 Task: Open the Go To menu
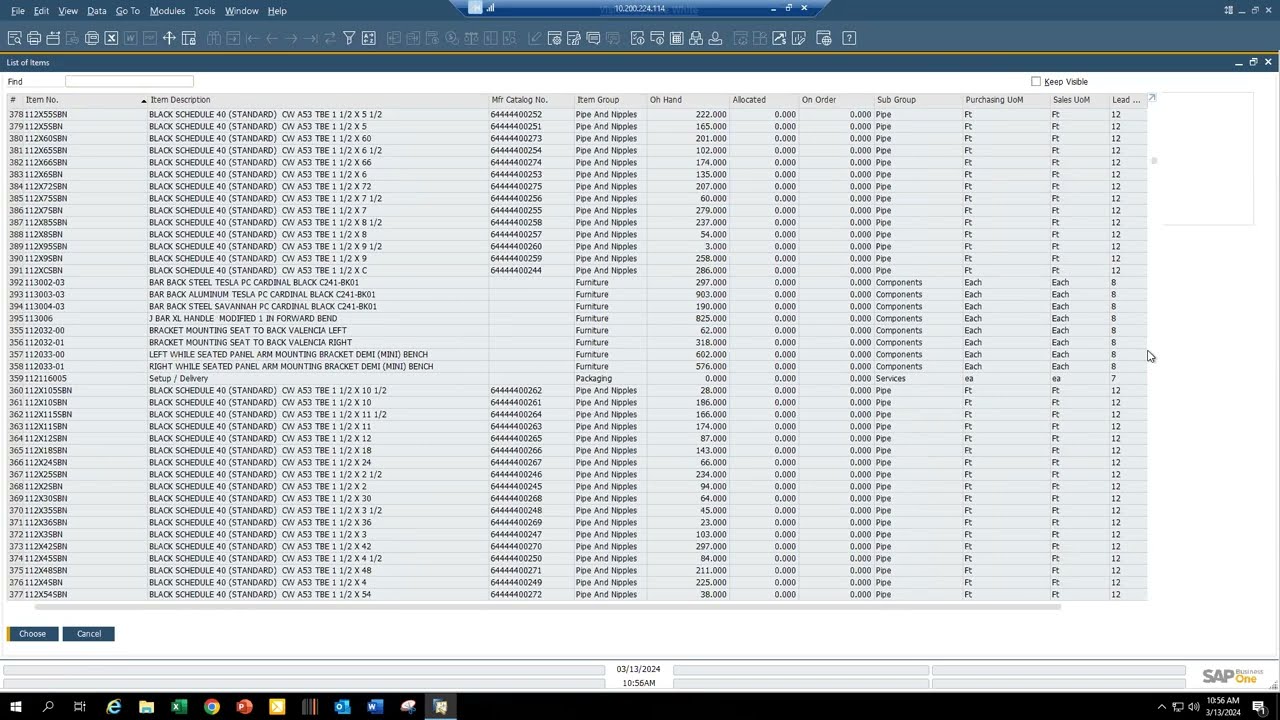(x=127, y=11)
